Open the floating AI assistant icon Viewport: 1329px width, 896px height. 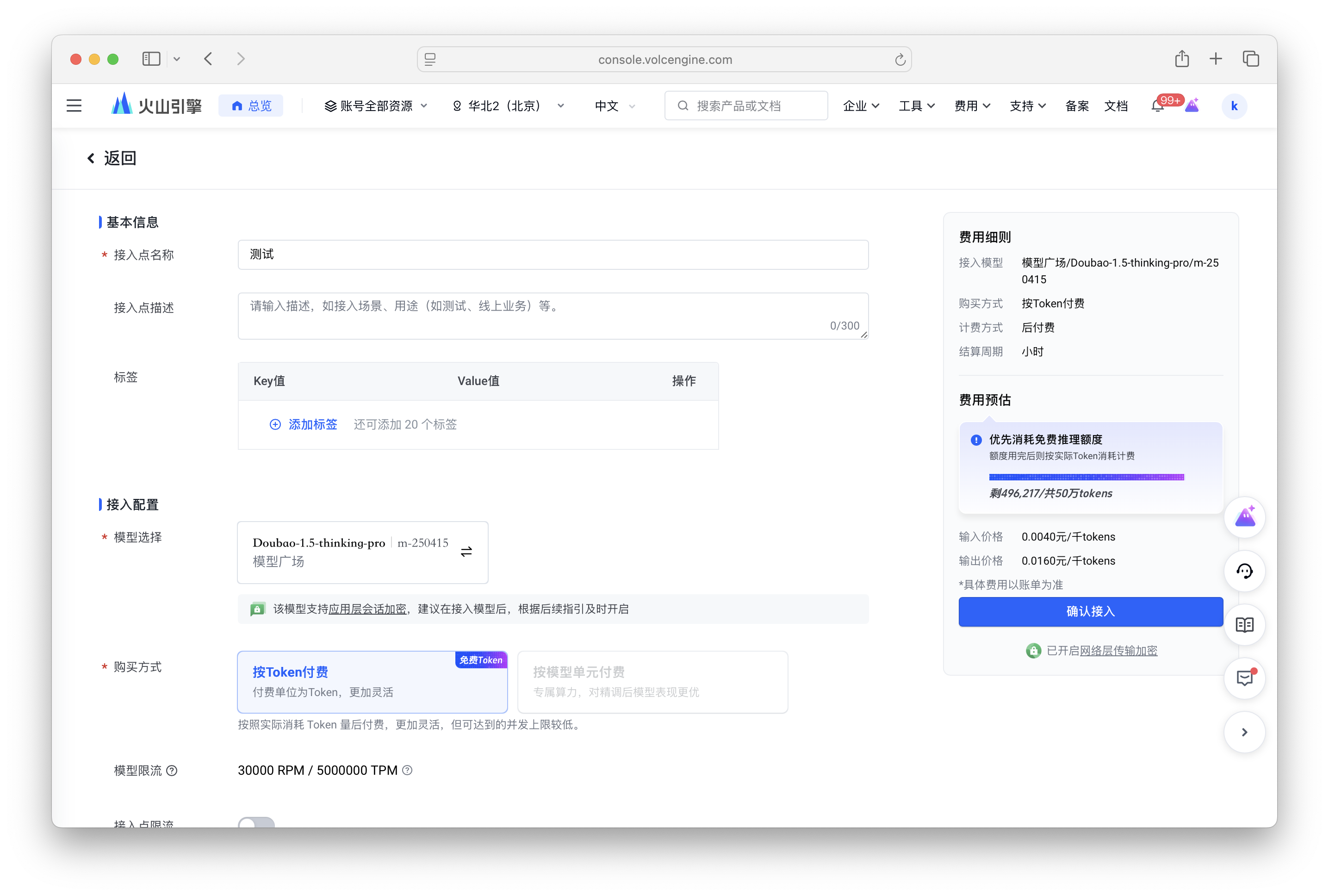(1245, 517)
